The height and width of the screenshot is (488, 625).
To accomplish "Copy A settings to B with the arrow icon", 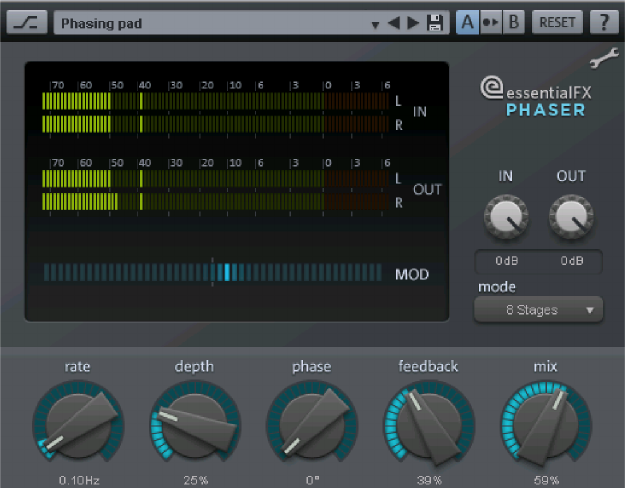I will [x=491, y=22].
